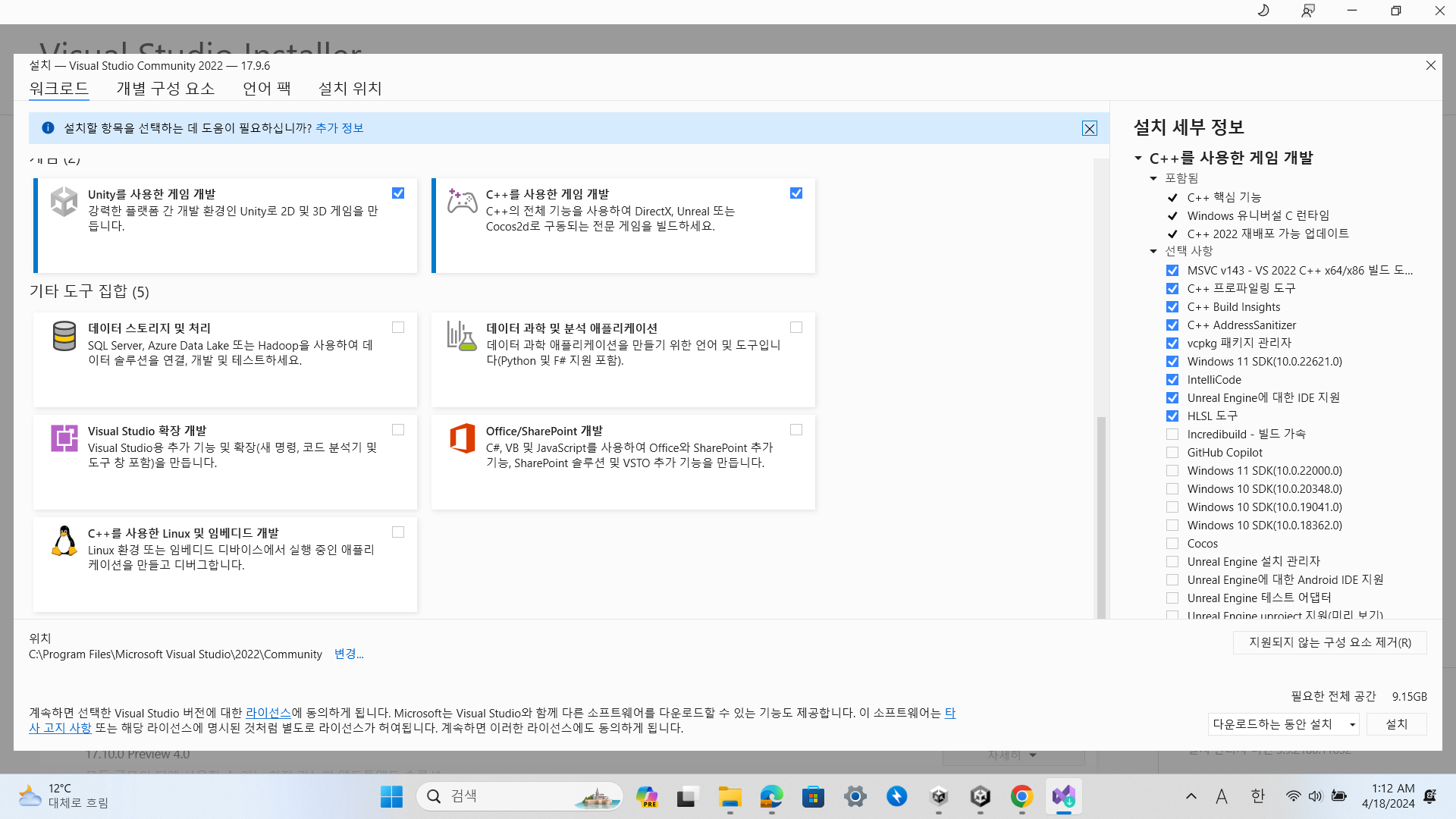
Task: Check GitHub Copilot optional component
Action: (1172, 453)
